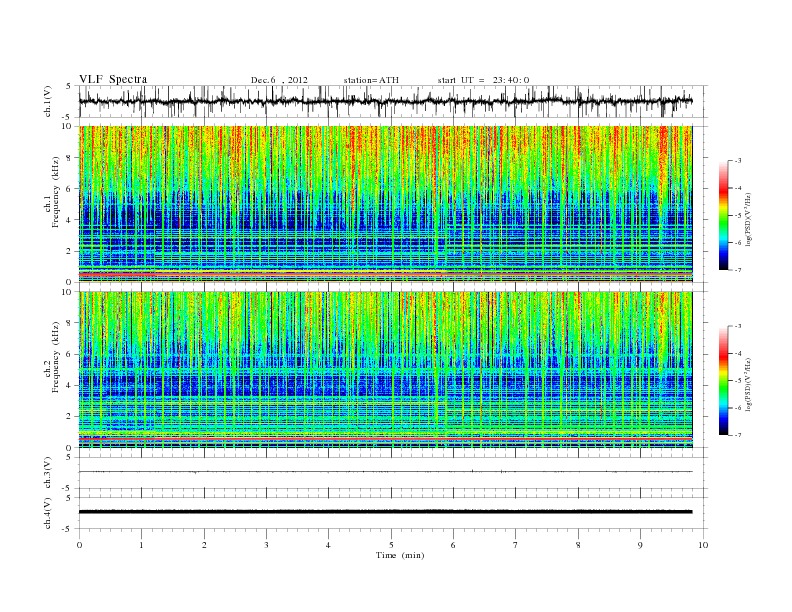Click the ch.1 spectrogram color bar
This screenshot has height=612, width=792.
coord(724,215)
